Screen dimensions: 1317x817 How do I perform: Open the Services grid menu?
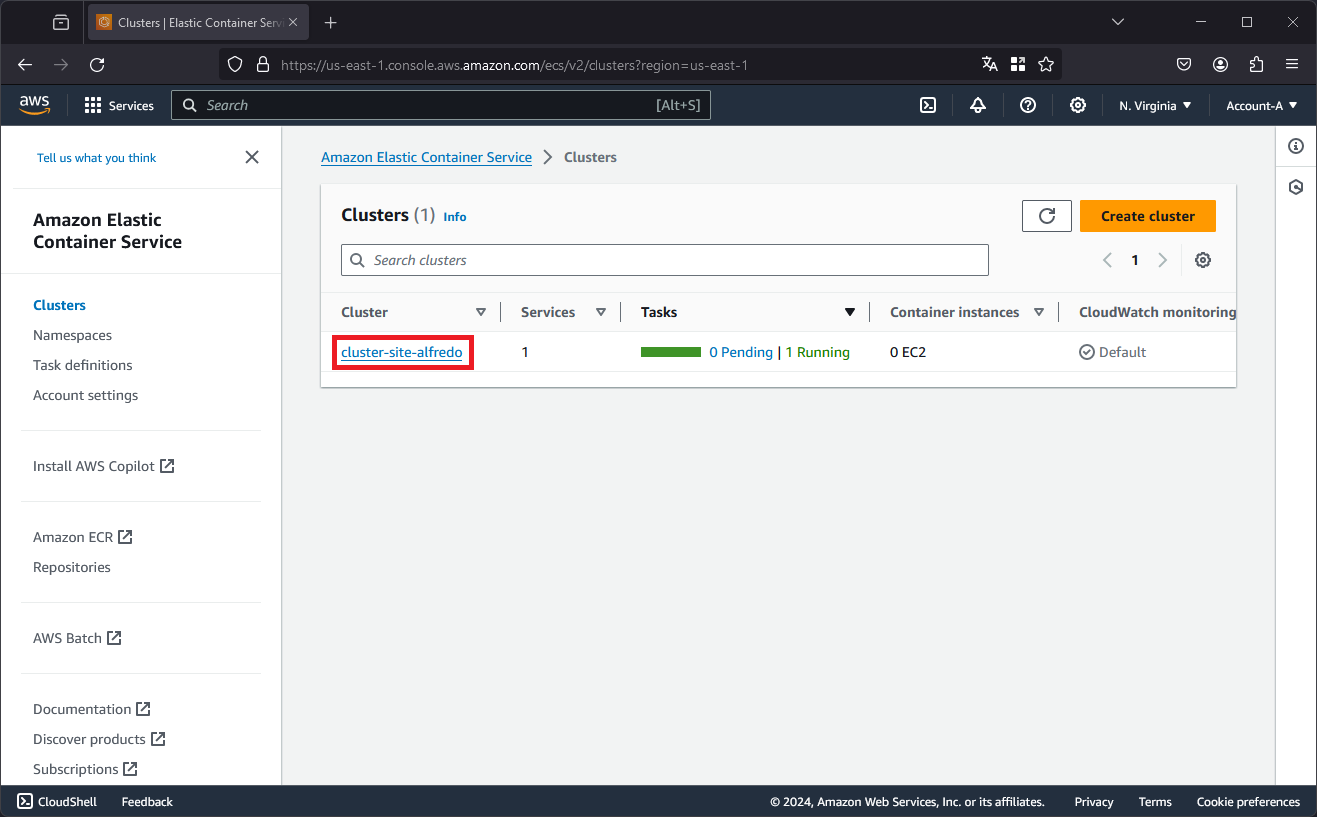click(x=119, y=105)
